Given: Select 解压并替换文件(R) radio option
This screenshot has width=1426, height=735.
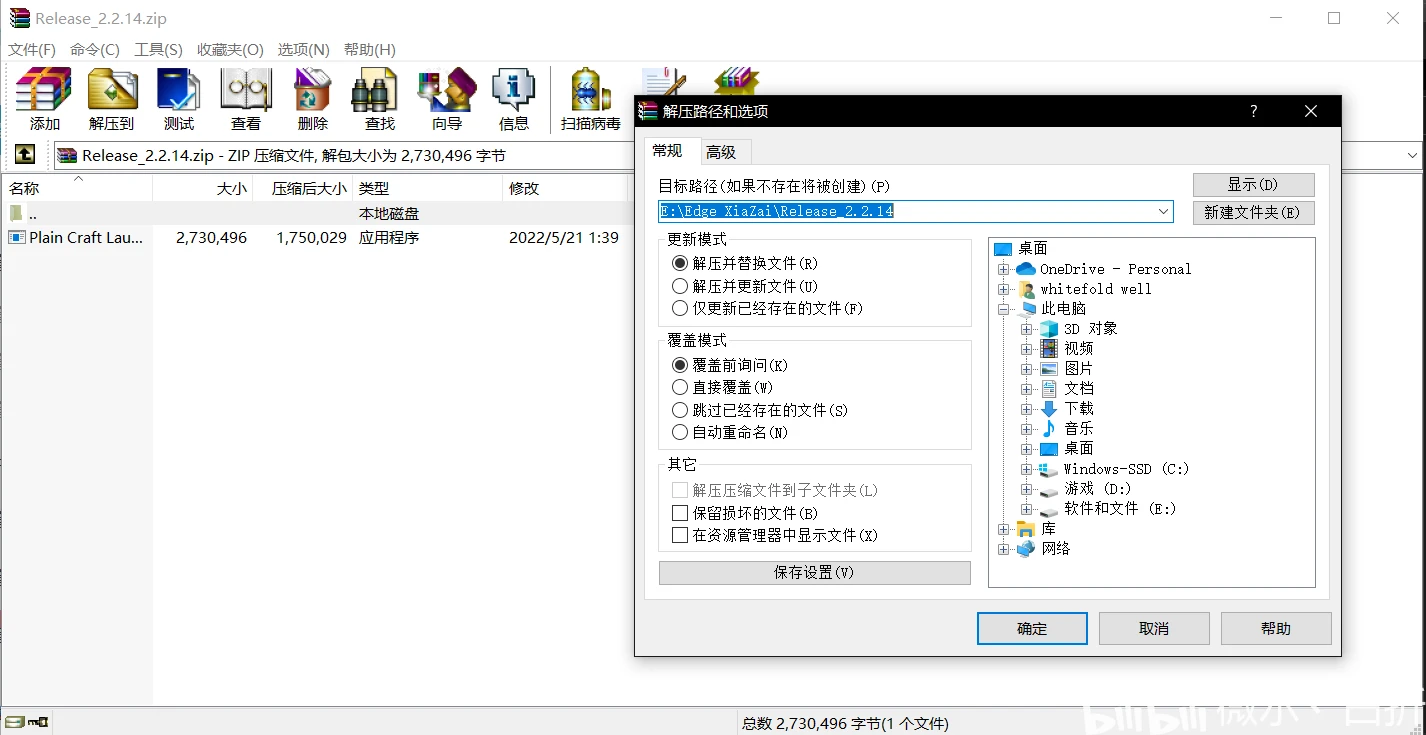Looking at the screenshot, I should [680, 264].
